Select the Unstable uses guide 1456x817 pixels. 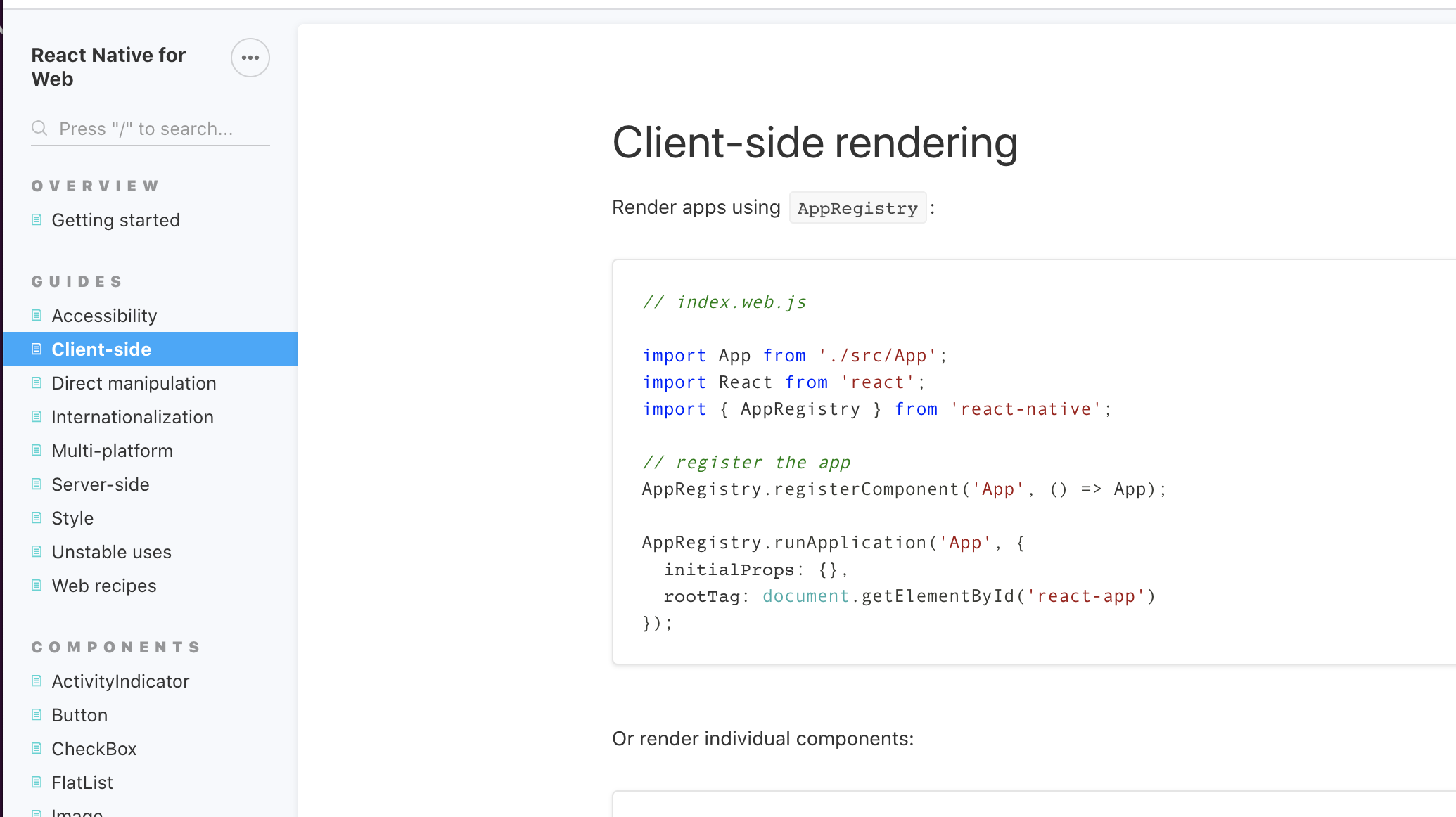click(111, 552)
